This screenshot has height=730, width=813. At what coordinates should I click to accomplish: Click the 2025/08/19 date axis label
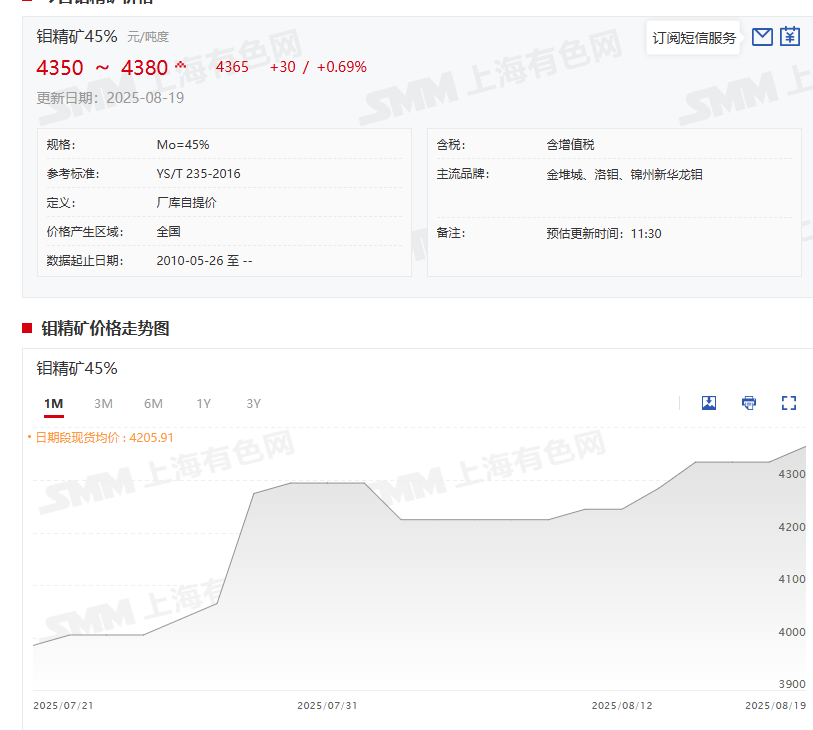click(x=774, y=705)
